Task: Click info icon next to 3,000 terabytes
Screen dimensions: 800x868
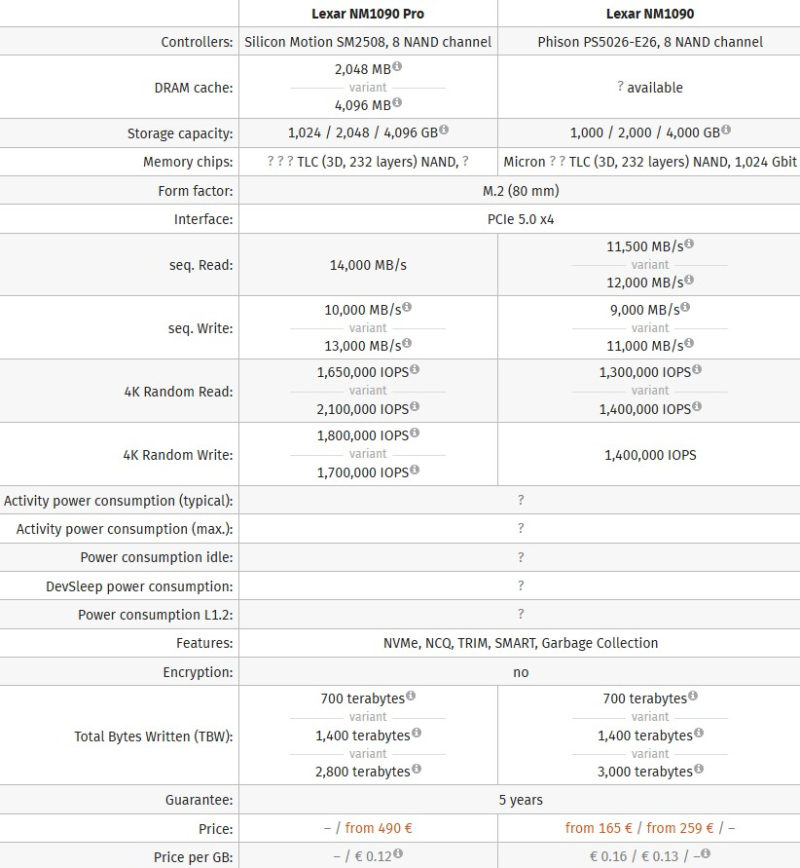Action: 699,769
